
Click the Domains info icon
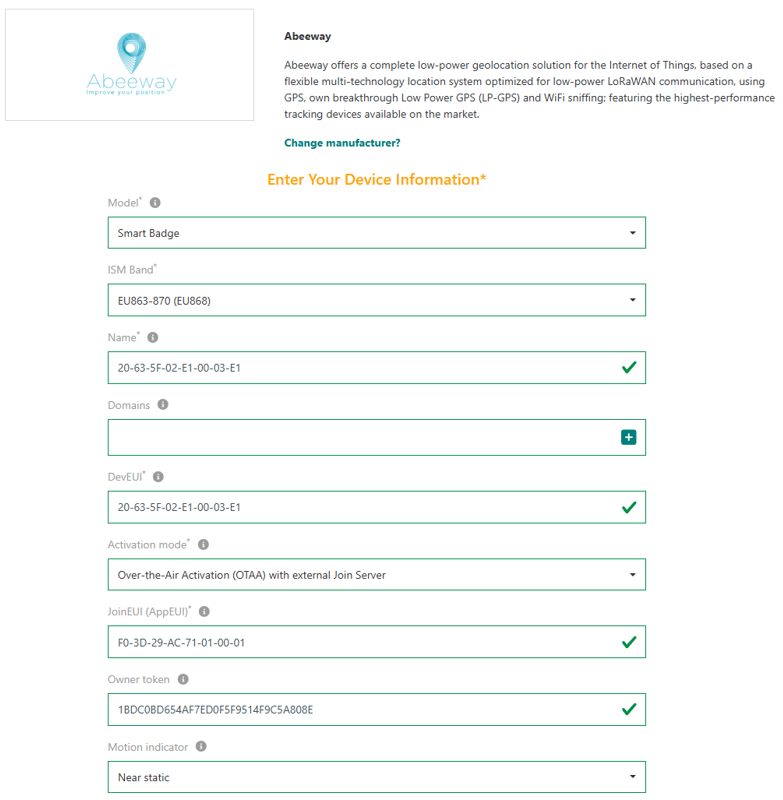click(163, 405)
